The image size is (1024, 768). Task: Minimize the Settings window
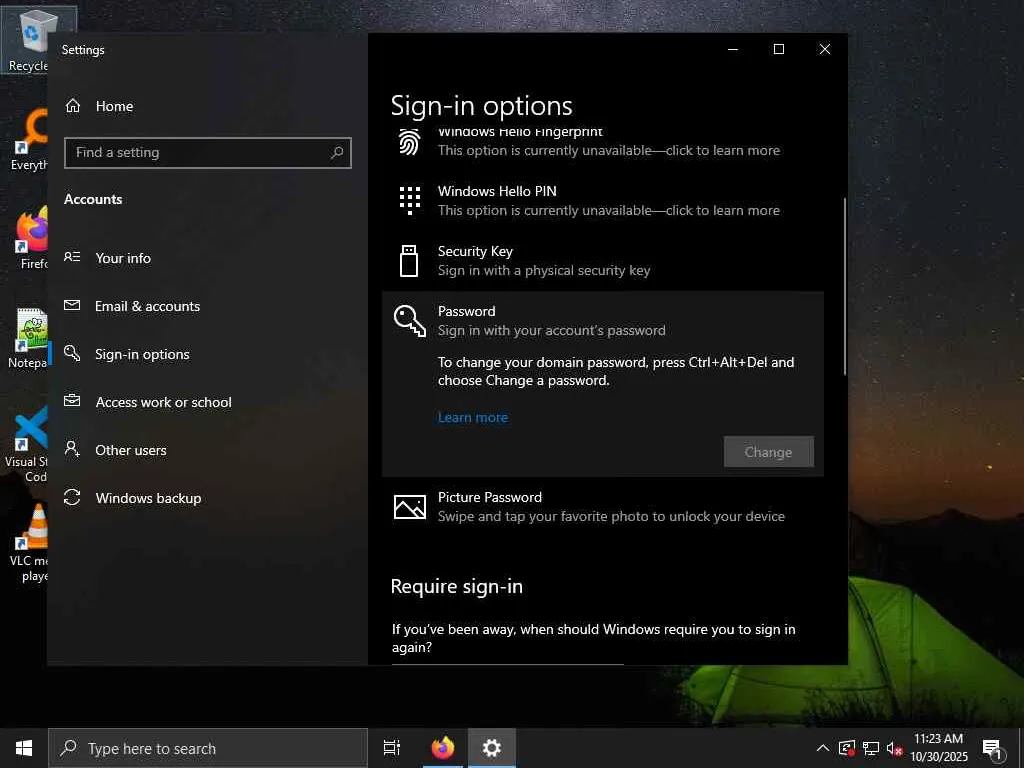pyautogui.click(x=733, y=49)
